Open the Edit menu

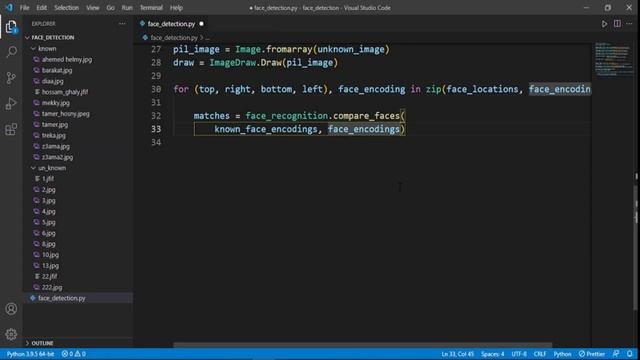pyautogui.click(x=41, y=8)
